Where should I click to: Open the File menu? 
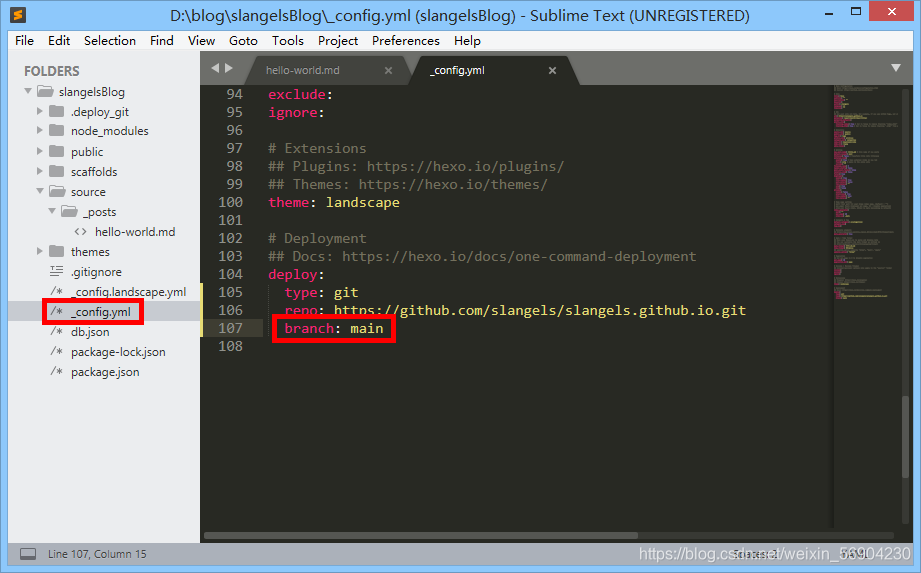(x=24, y=41)
